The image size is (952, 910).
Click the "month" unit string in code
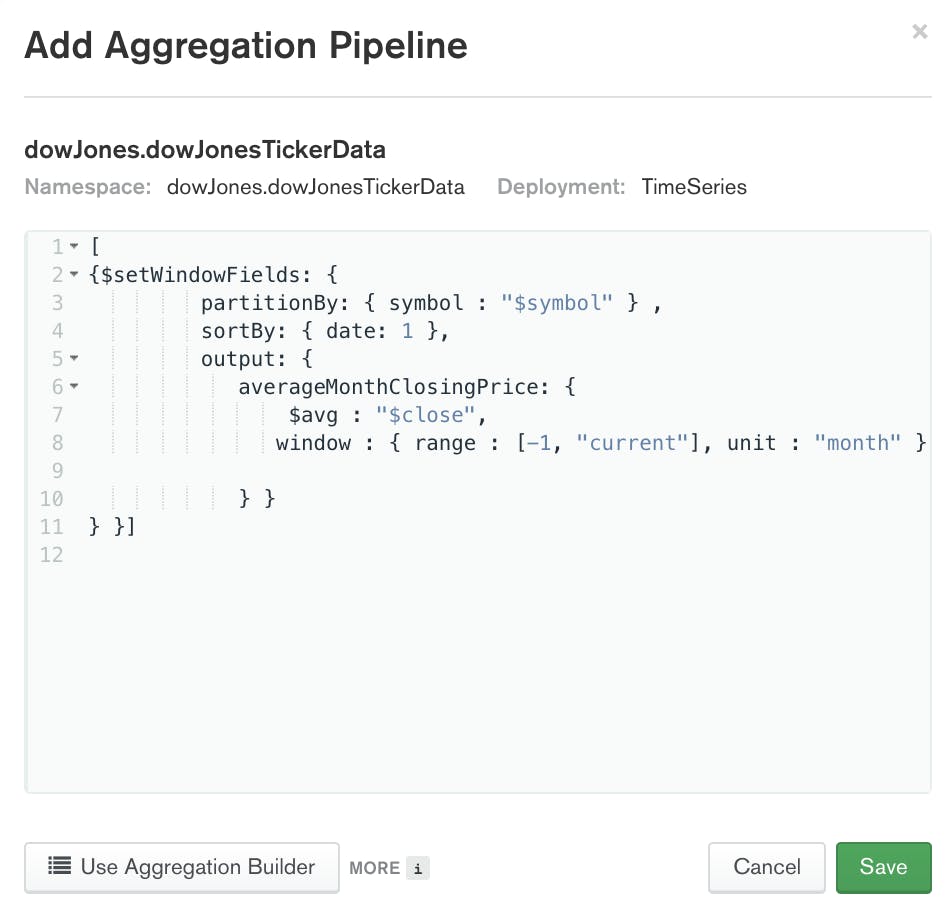(x=857, y=442)
